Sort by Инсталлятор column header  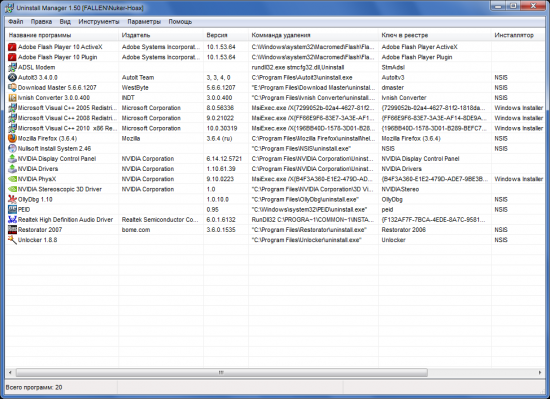tap(518, 35)
